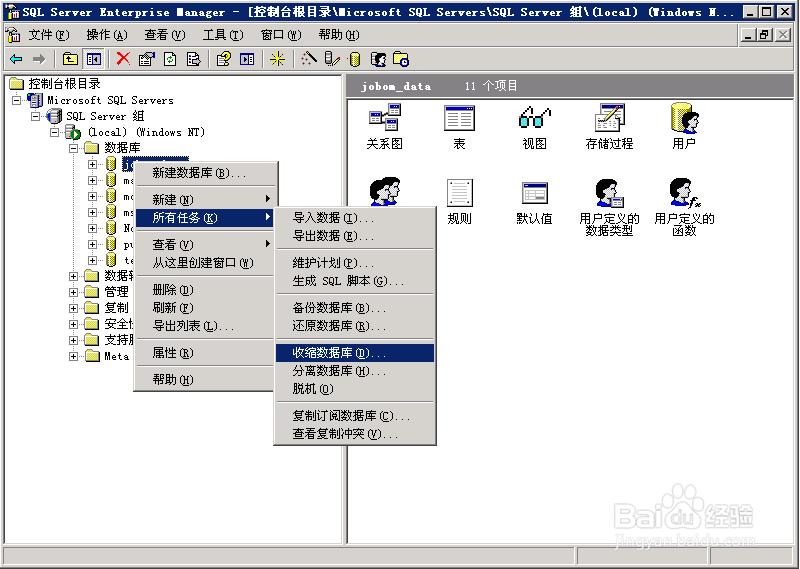Open the 工具(T) menu
The height and width of the screenshot is (569, 800).
pos(223,35)
